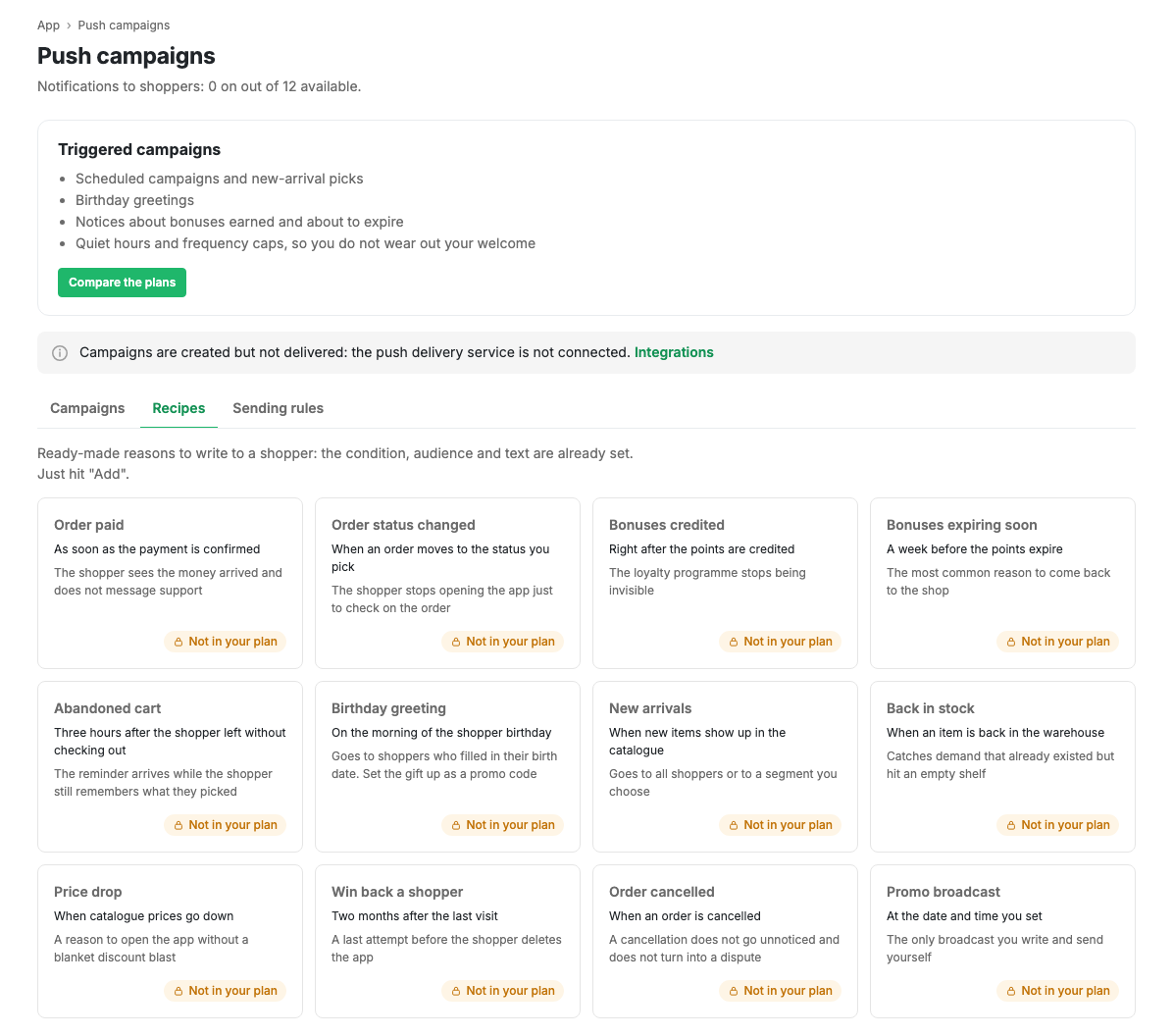1173x1036 pixels.
Task: Click the "Triggered campaigns" heading
Action: click(139, 150)
